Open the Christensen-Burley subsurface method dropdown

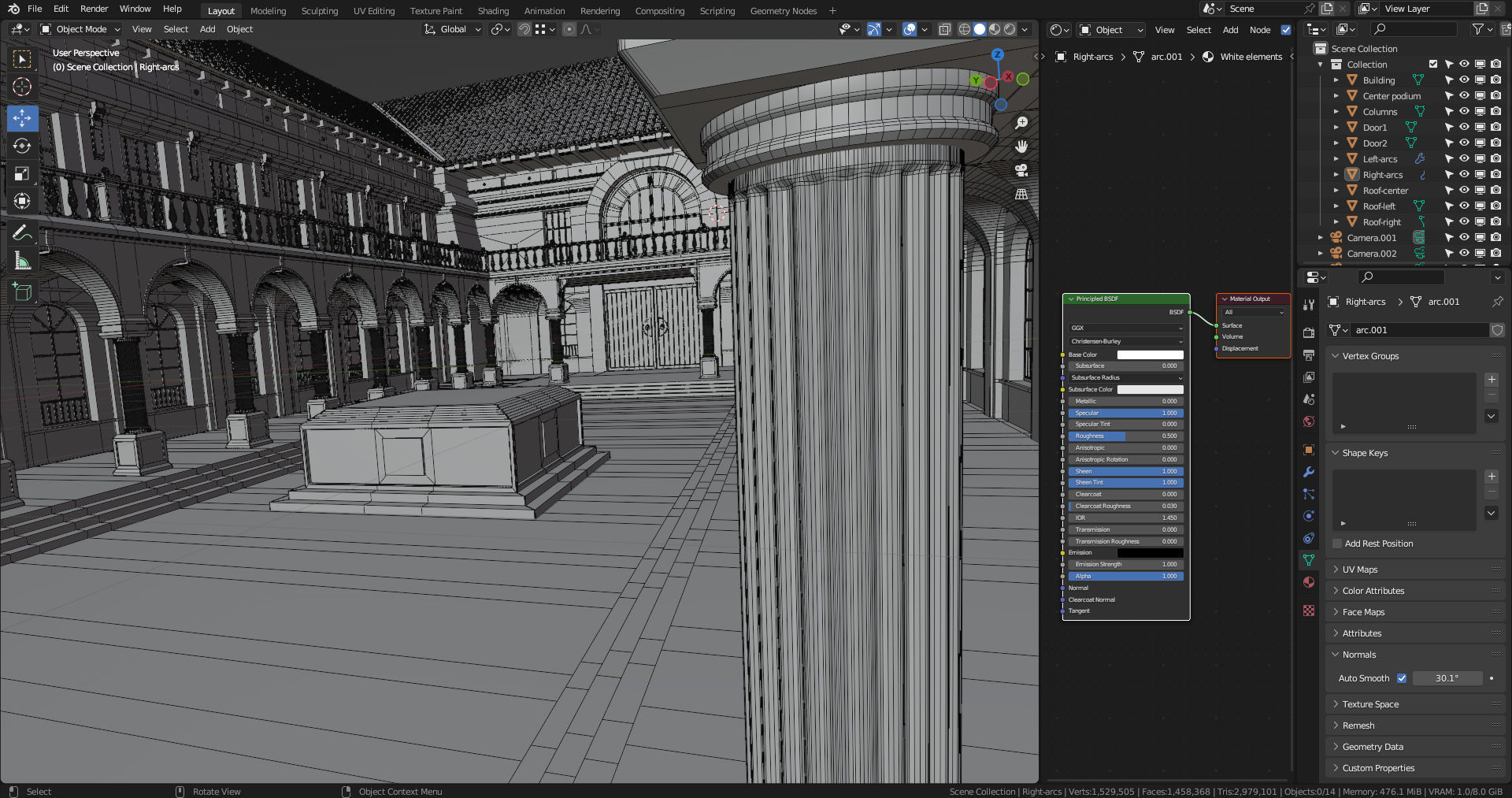1126,341
